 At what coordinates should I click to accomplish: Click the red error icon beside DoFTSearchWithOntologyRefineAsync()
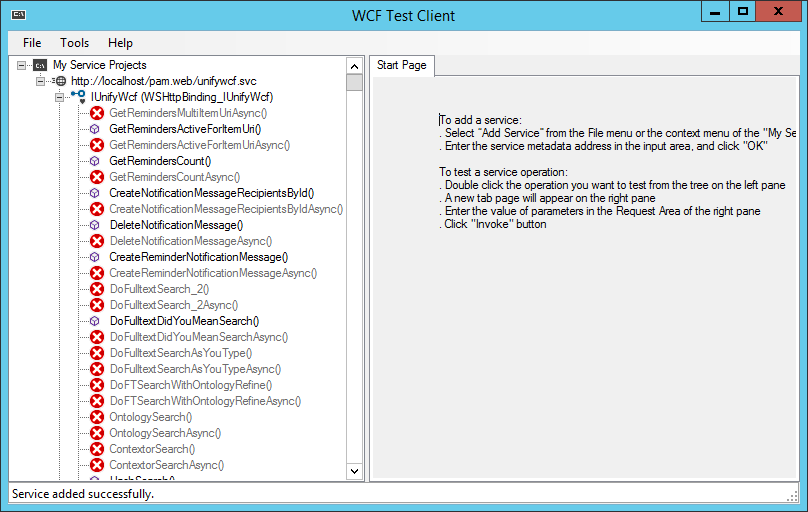pyautogui.click(x=97, y=400)
